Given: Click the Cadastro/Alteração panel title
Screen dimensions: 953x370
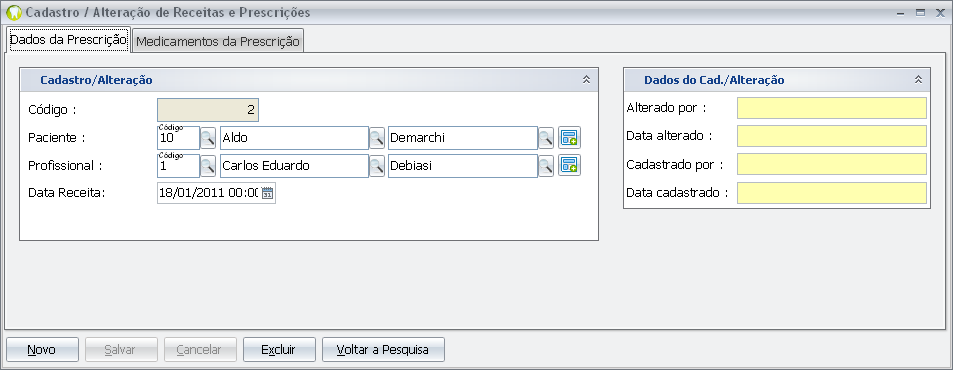Looking at the screenshot, I should point(96,80).
